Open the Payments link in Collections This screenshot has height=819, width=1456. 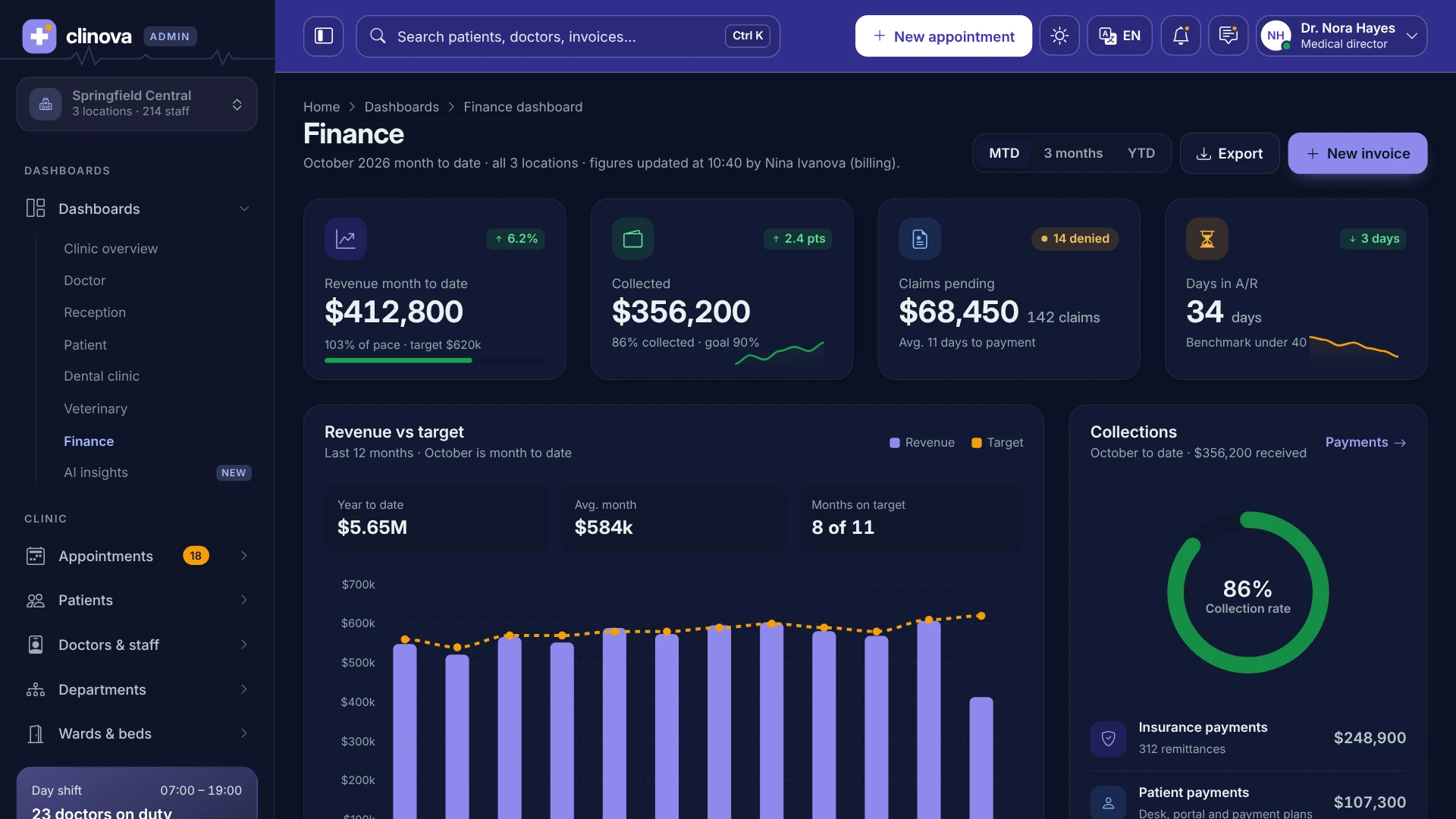pos(1365,442)
